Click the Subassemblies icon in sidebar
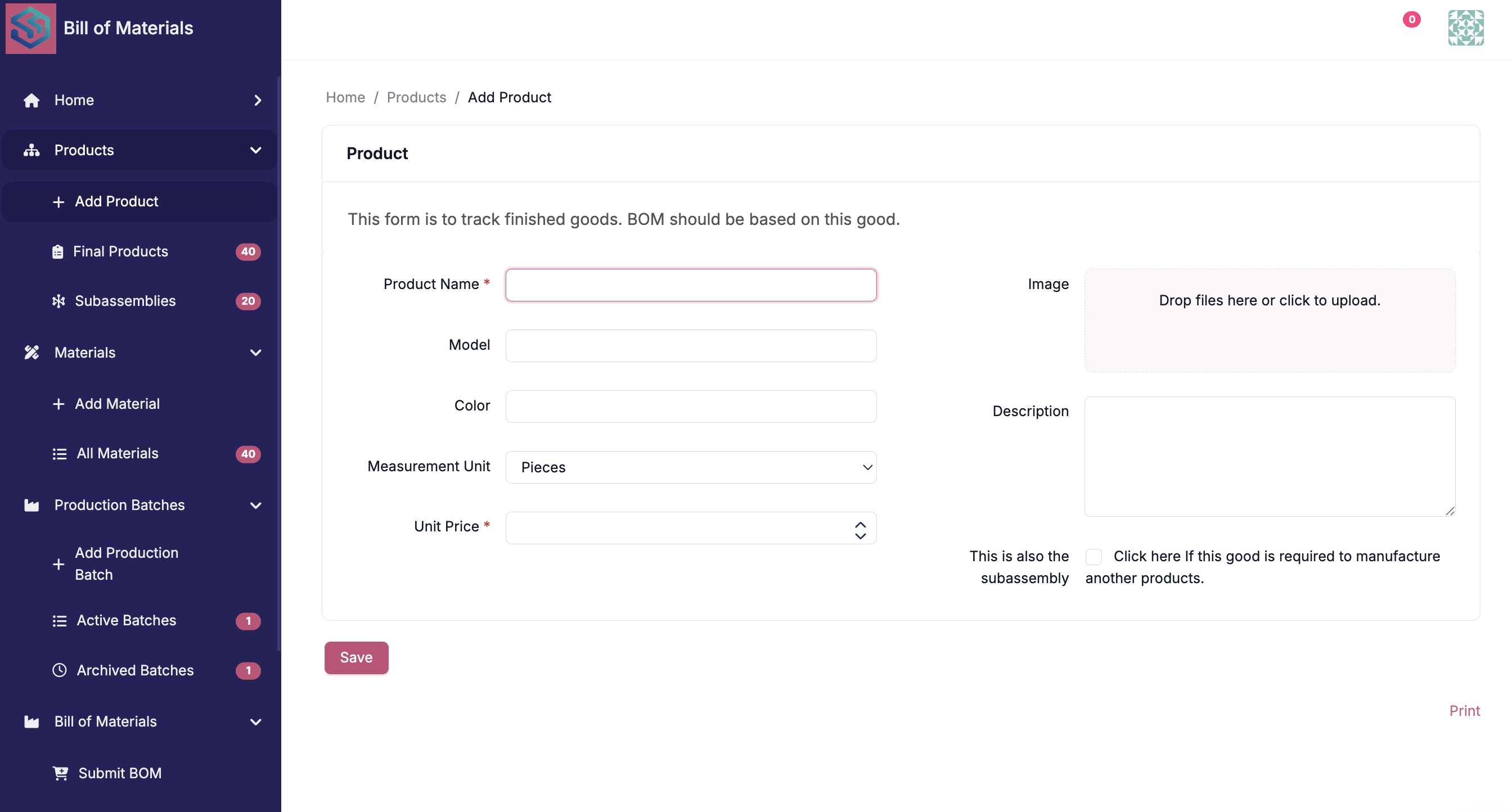Viewport: 1512px width, 812px height. coord(58,301)
